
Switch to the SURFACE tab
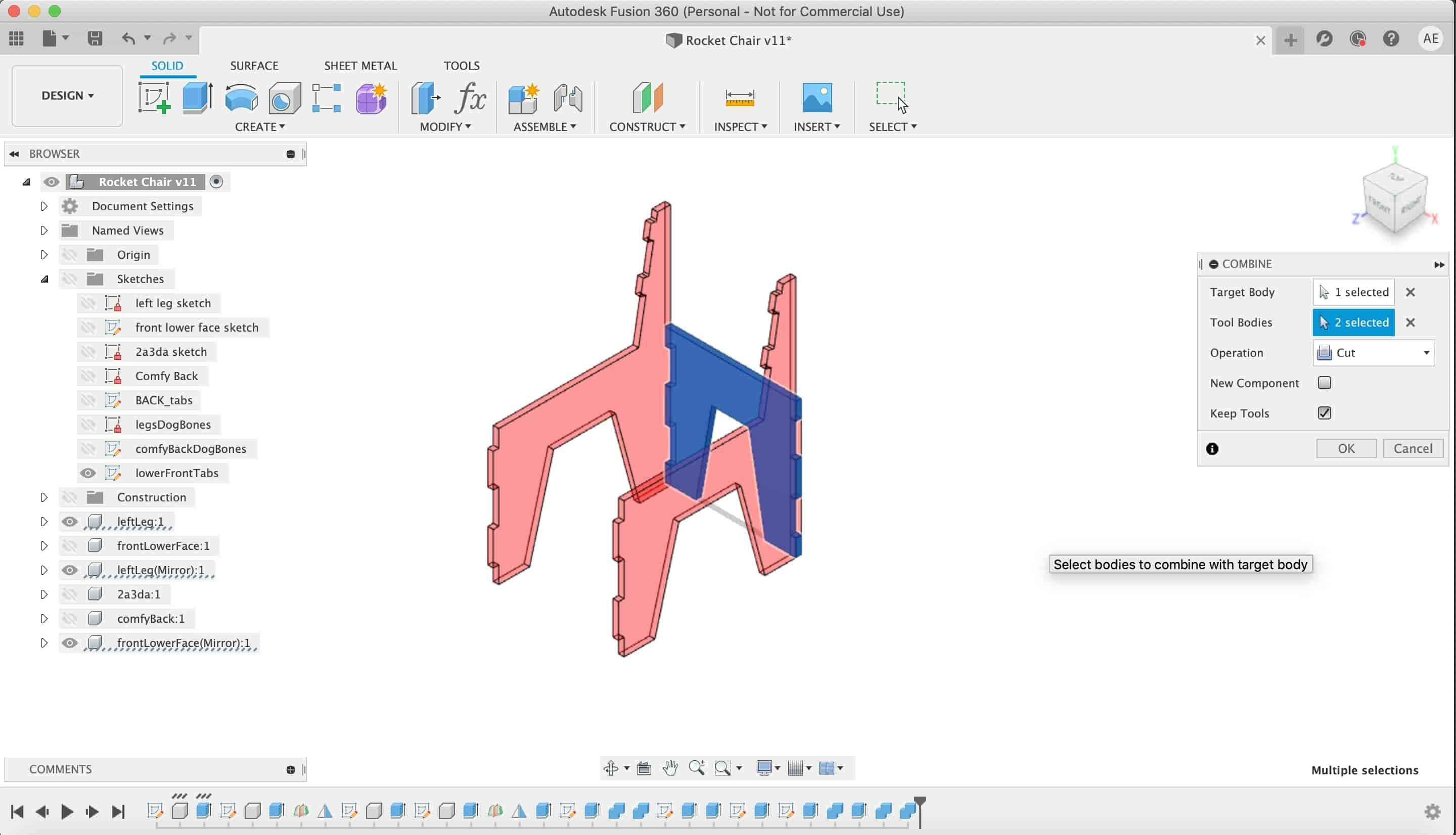click(254, 65)
